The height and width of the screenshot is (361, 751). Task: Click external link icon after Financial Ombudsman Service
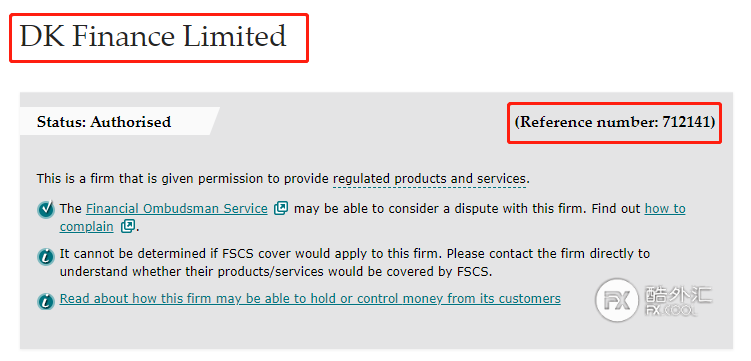pyautogui.click(x=281, y=209)
